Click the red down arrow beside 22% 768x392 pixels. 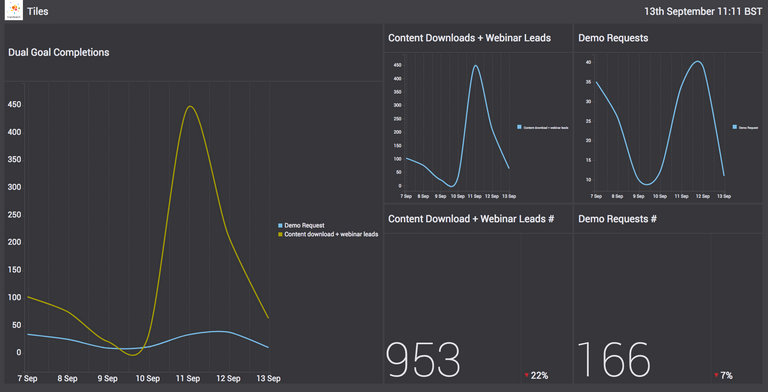point(527,376)
